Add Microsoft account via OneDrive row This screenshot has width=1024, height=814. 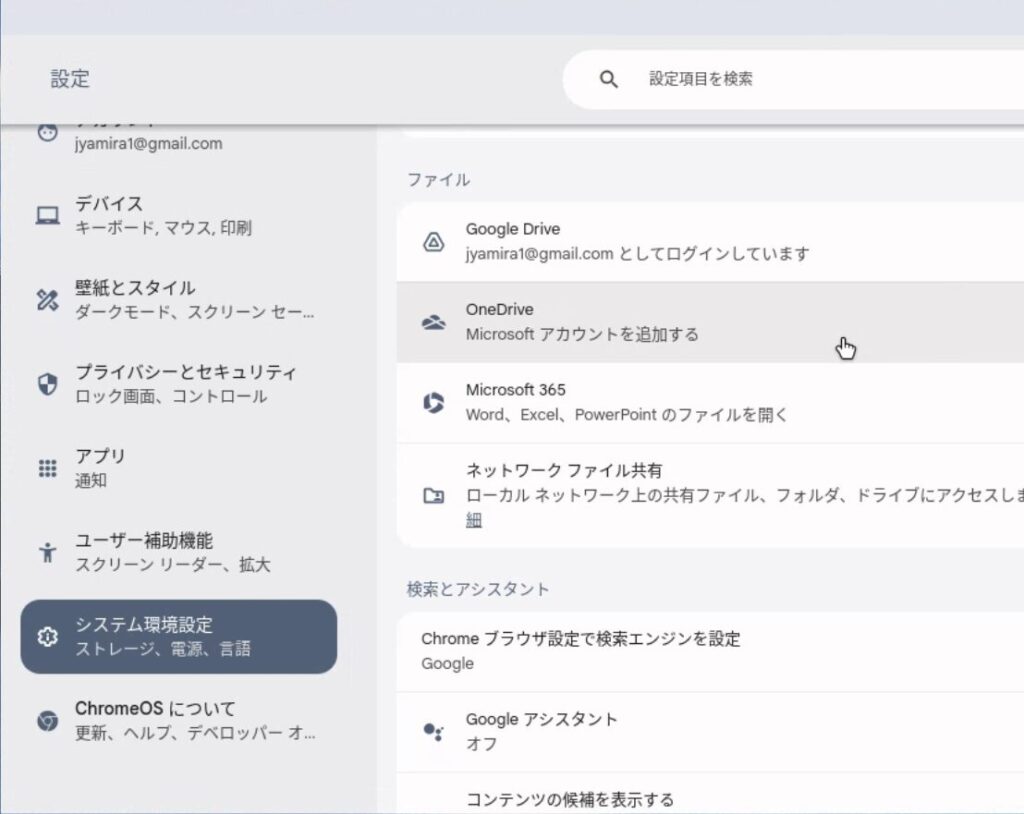point(710,322)
